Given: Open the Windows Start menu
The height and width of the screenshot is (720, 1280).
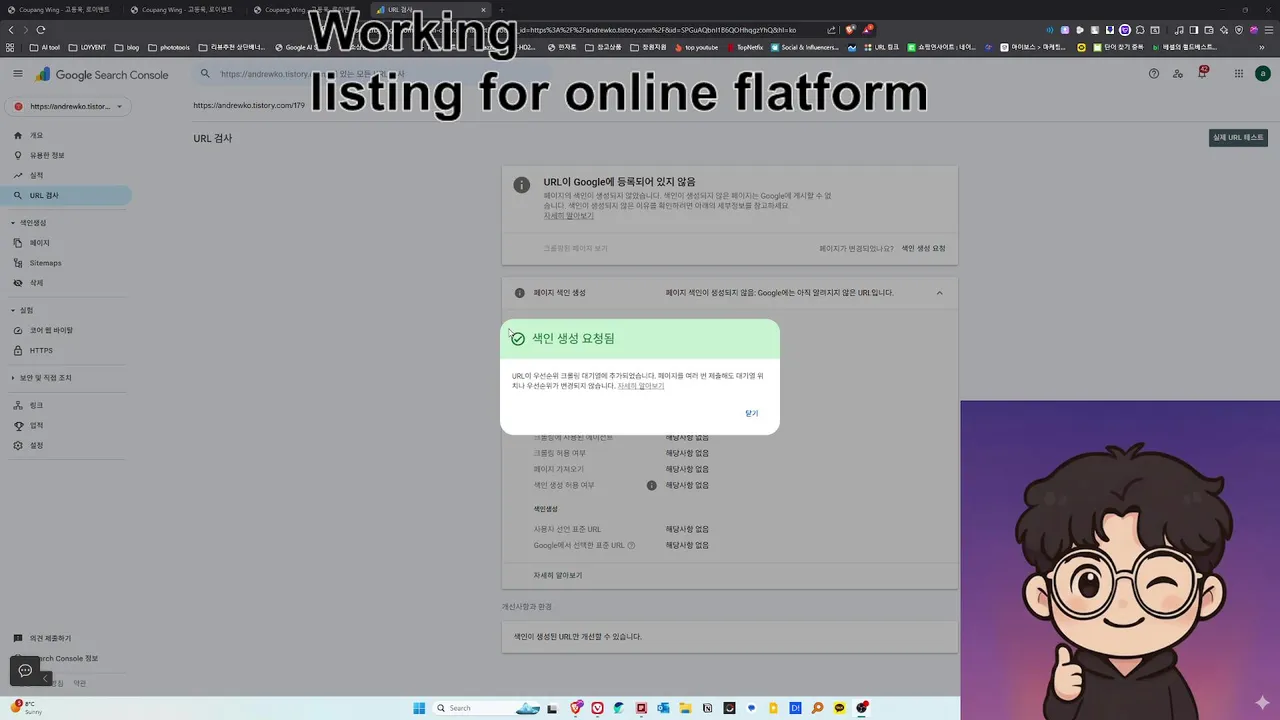Looking at the screenshot, I should pos(418,708).
